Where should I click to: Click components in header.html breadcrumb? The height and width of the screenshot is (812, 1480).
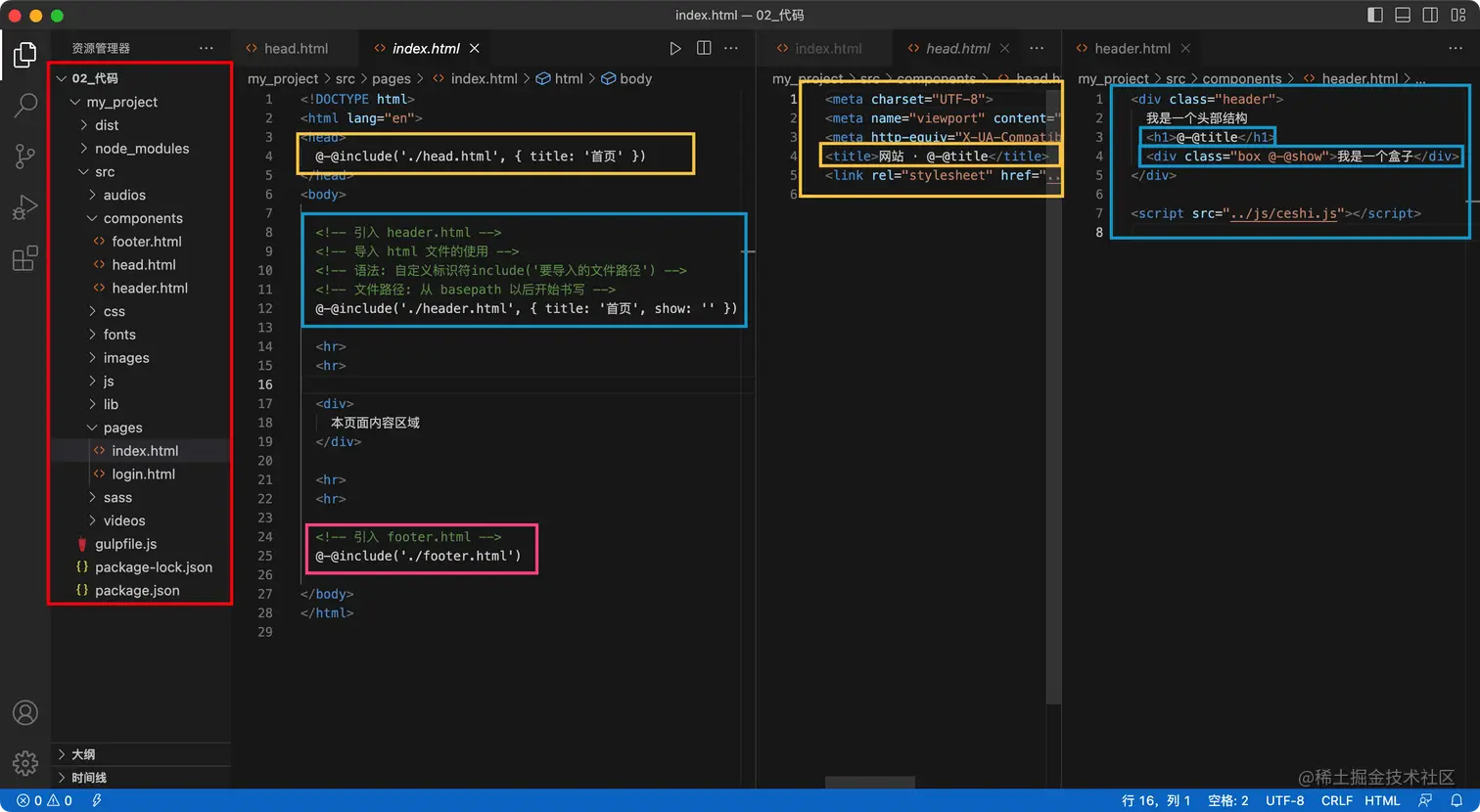[1242, 79]
